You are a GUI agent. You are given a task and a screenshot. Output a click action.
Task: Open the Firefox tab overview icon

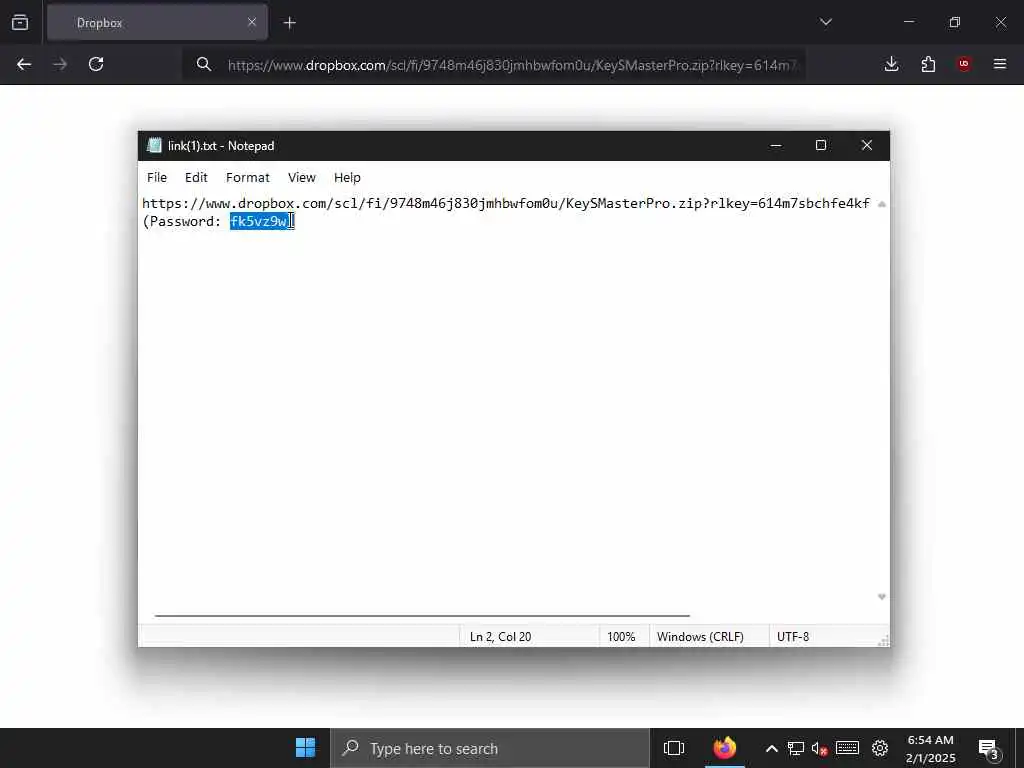20,22
